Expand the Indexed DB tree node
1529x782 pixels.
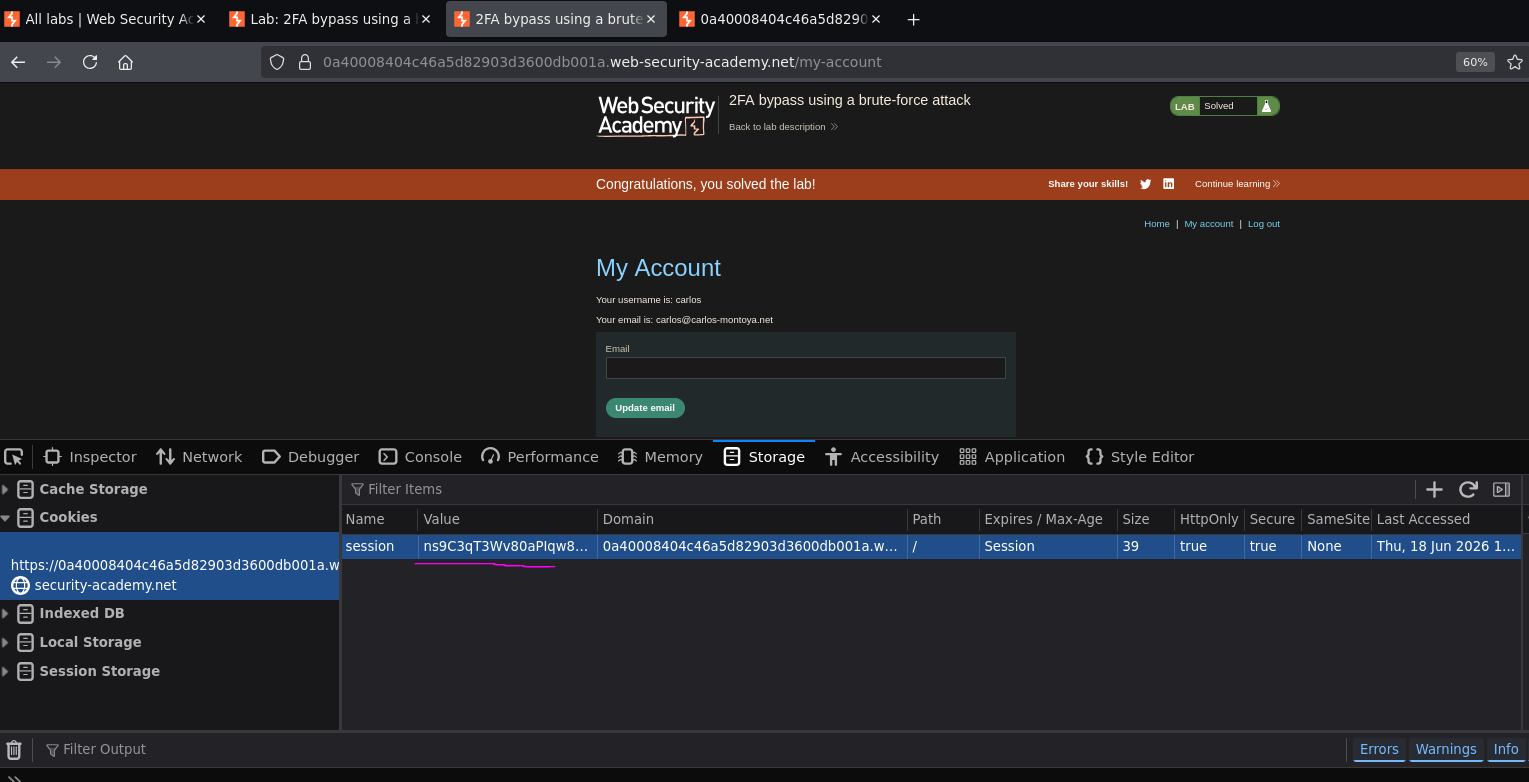click(x=6, y=613)
